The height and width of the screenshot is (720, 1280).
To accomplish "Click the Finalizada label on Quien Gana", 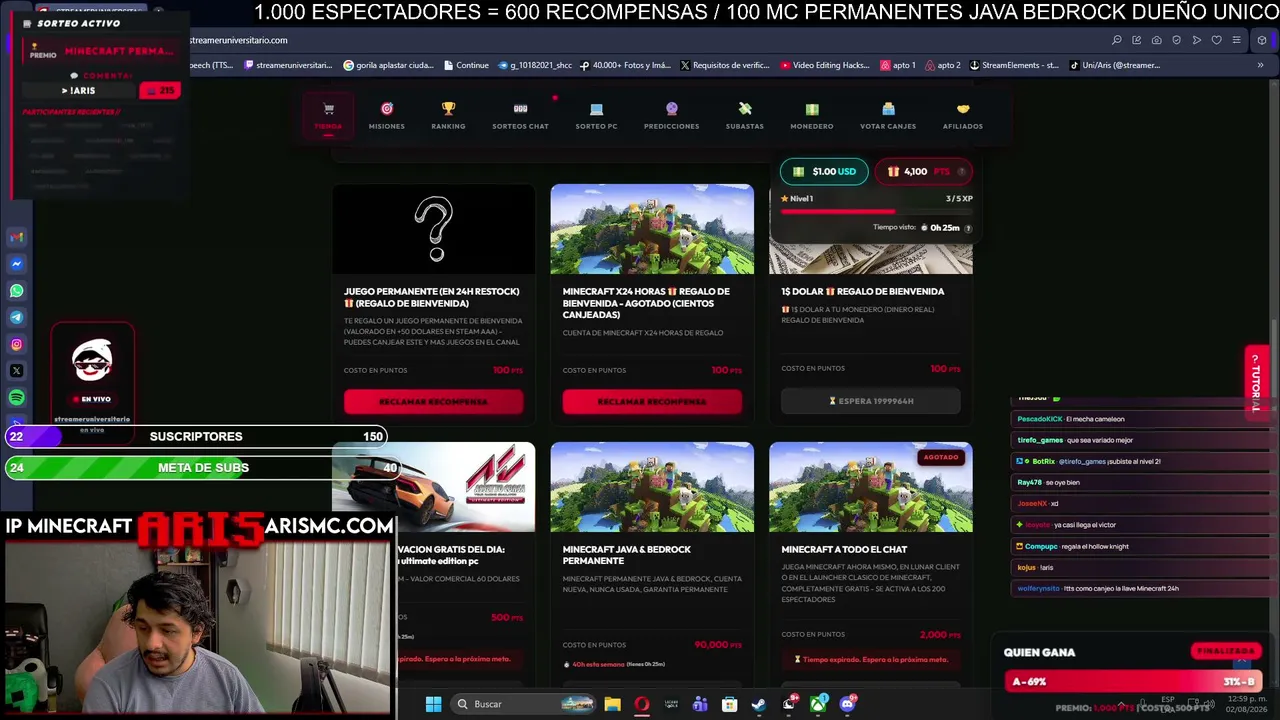I will click(1226, 651).
